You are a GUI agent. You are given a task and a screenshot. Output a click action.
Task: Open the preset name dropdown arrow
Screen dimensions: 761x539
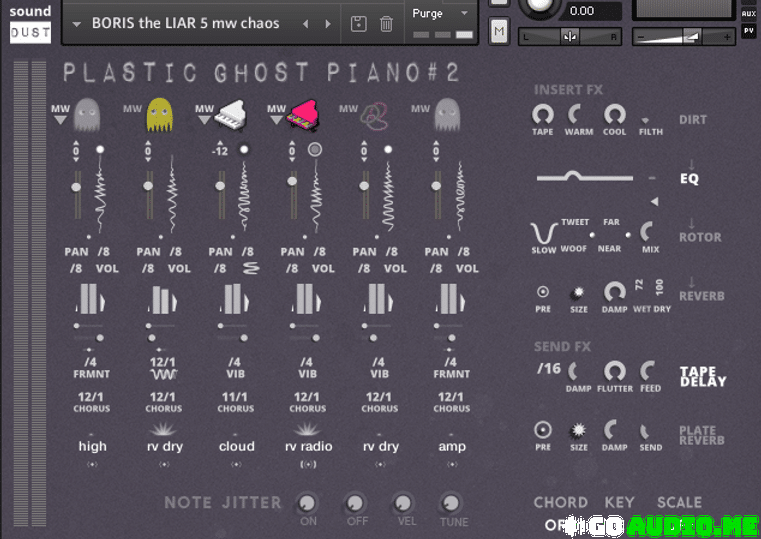(77, 24)
